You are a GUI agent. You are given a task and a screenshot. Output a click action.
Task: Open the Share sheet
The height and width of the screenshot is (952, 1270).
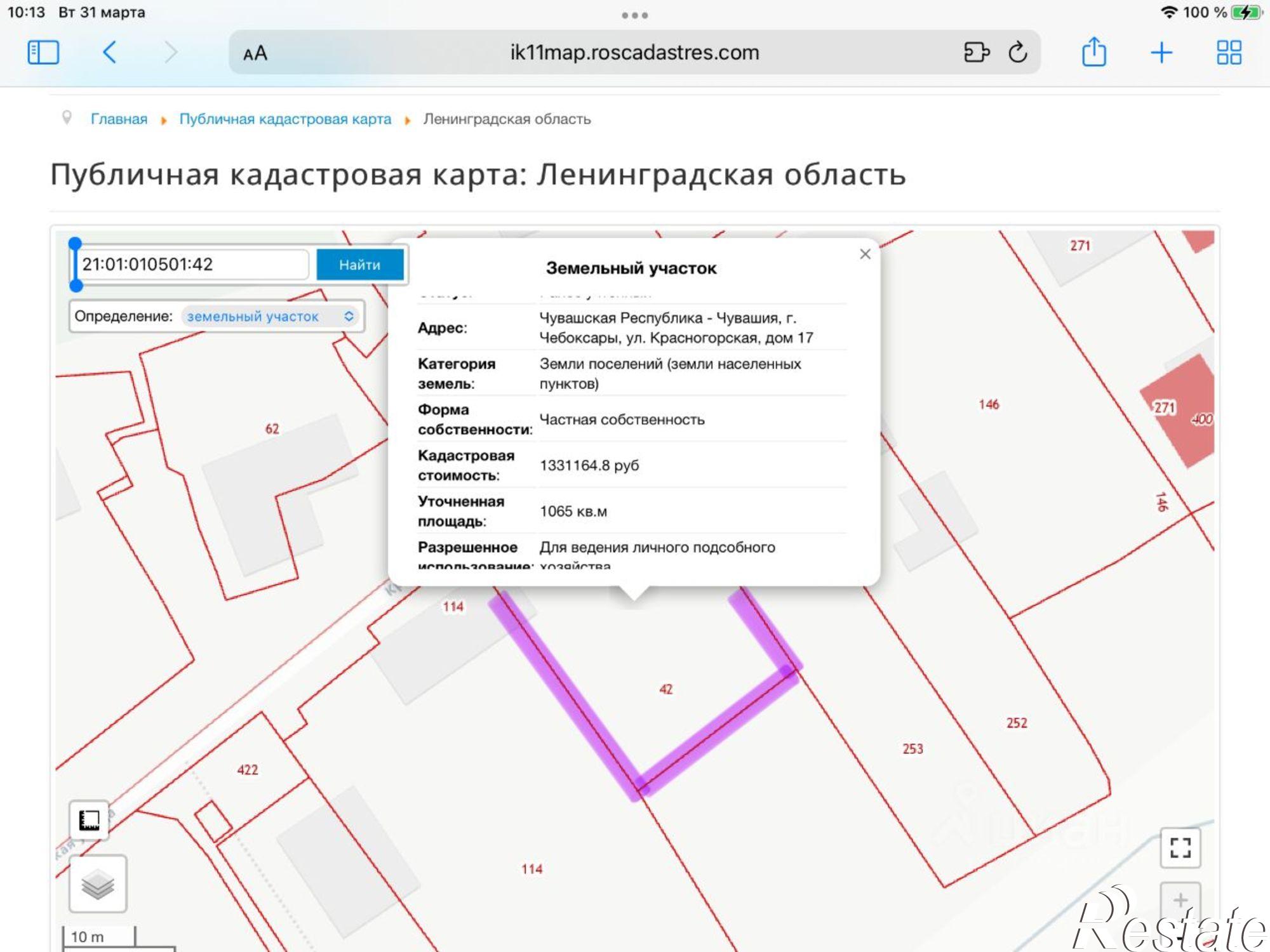[1093, 51]
